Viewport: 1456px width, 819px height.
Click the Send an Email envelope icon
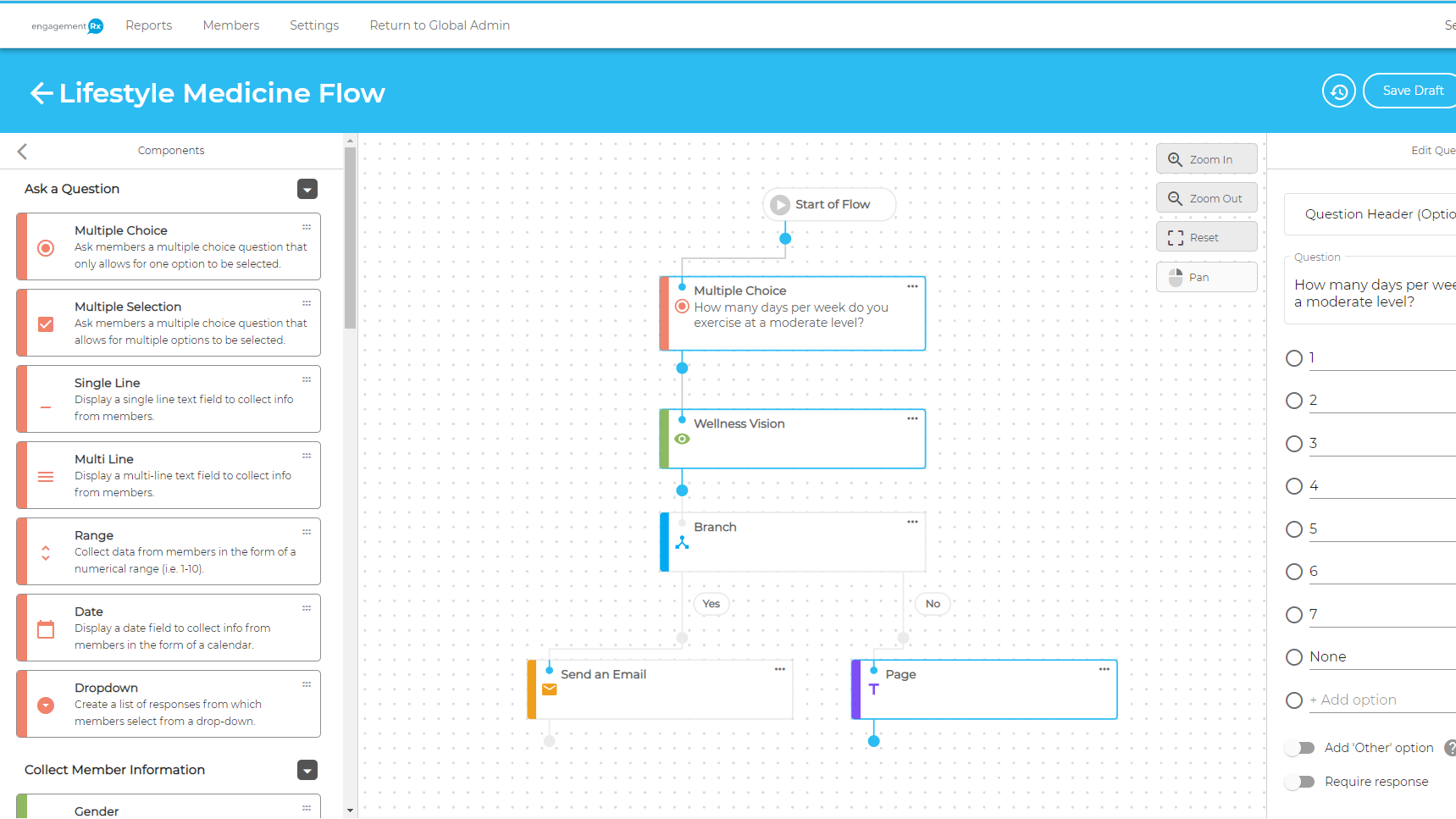click(550, 689)
